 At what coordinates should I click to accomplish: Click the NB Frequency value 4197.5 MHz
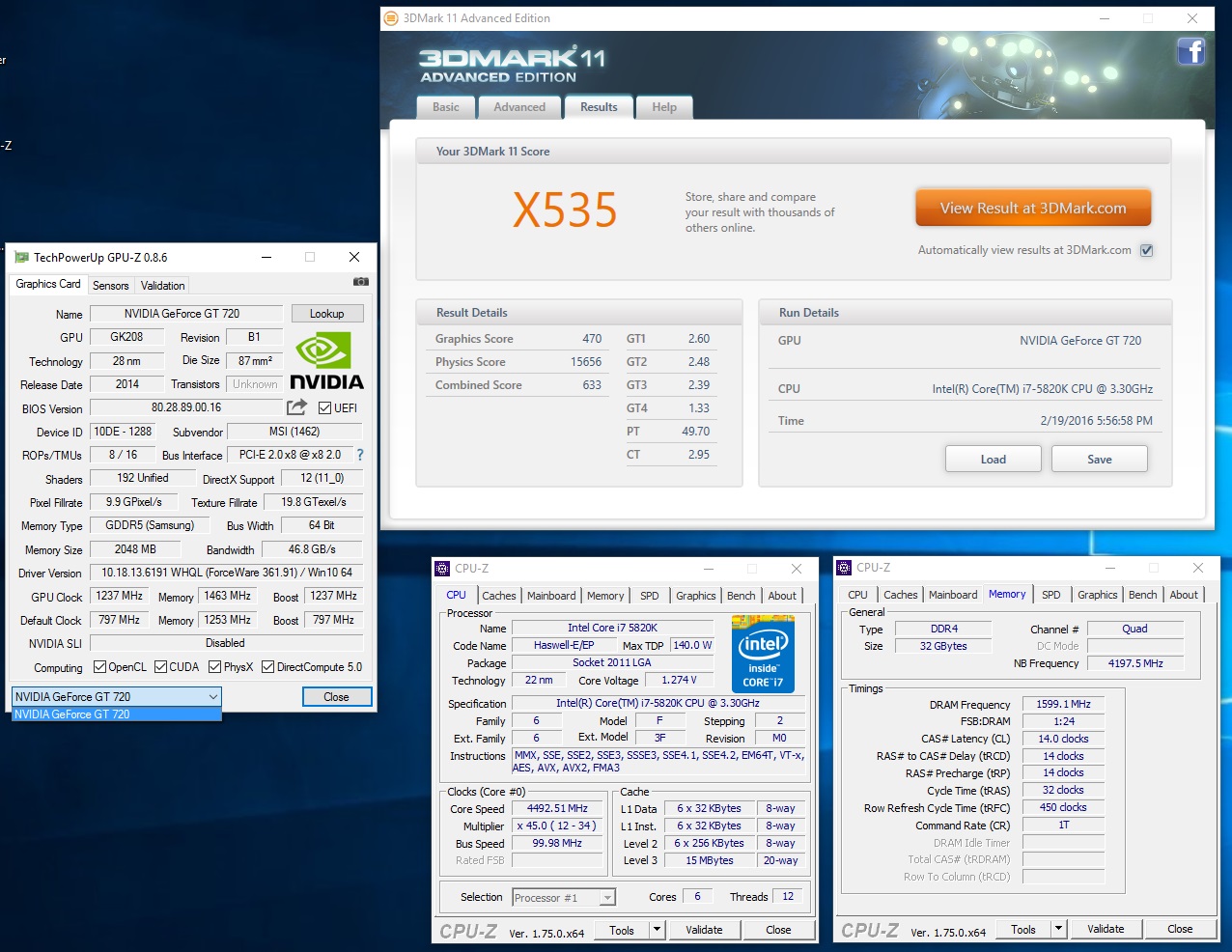coord(1135,663)
